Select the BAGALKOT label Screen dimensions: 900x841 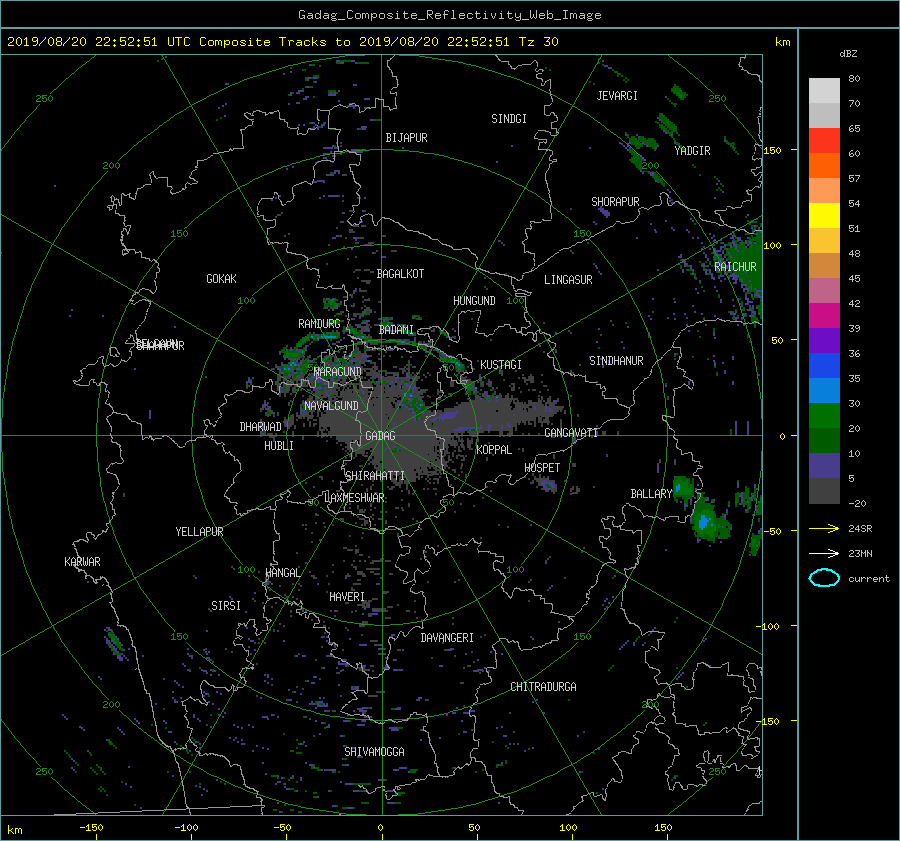point(400,274)
